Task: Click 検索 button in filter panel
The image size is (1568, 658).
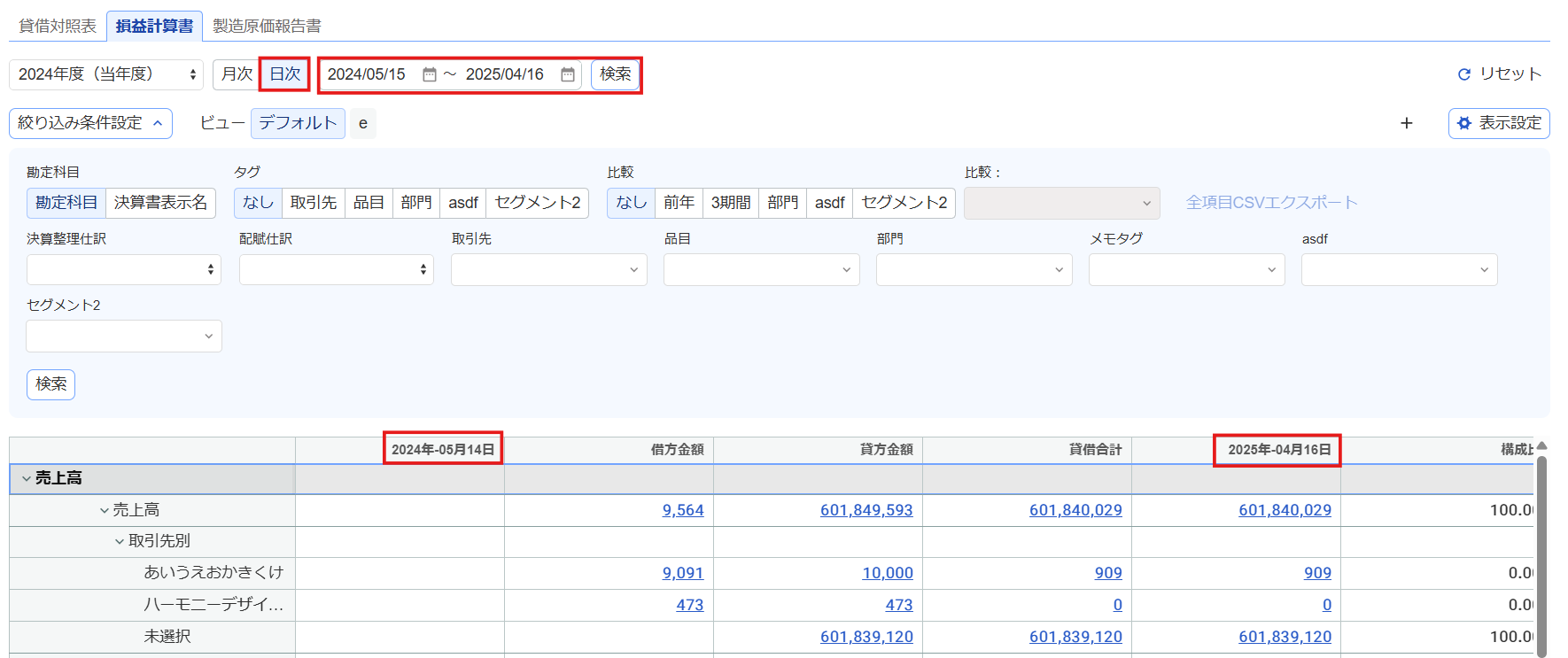Action: click(51, 384)
